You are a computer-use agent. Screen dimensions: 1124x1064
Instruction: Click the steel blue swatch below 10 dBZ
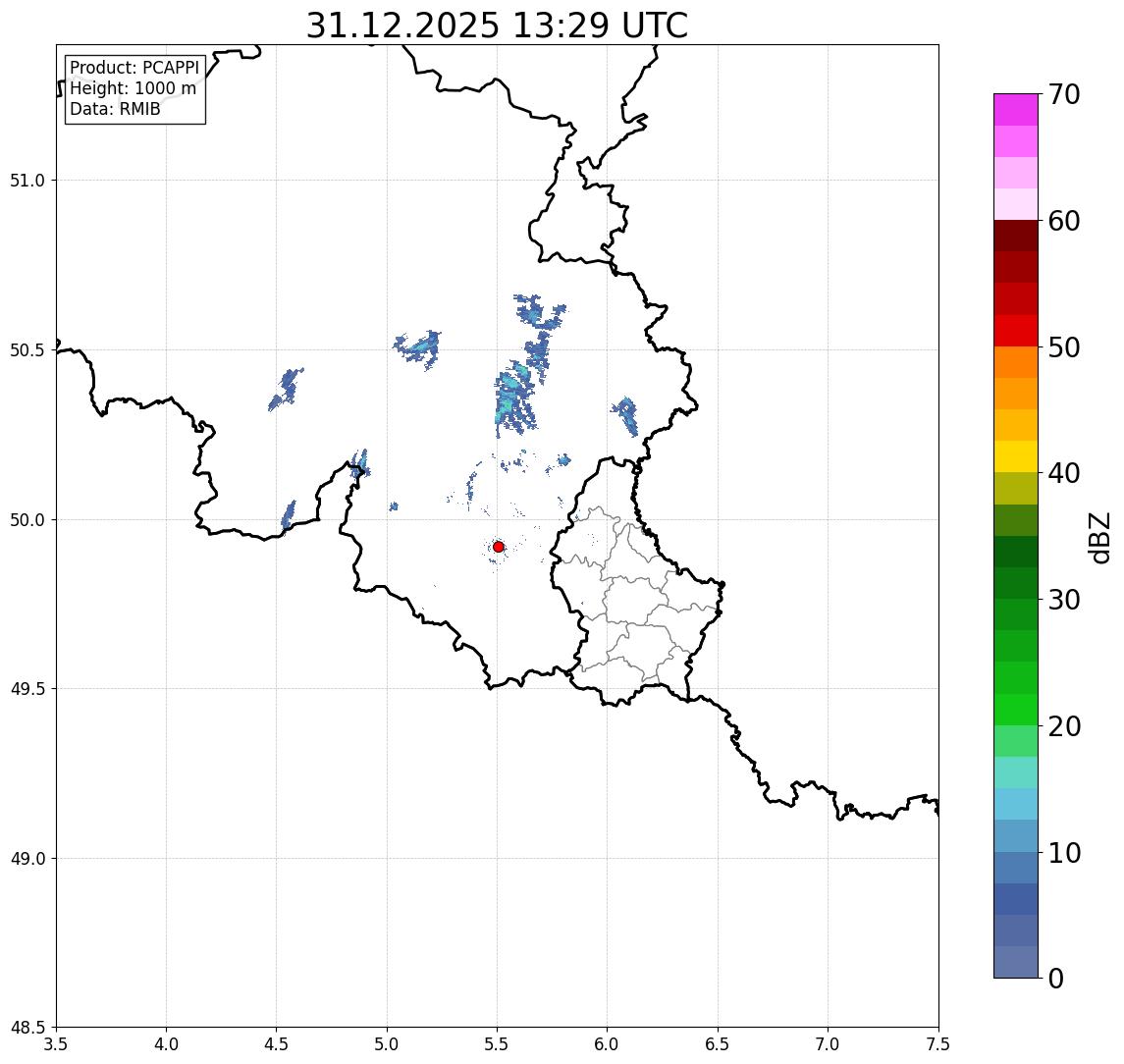(1016, 868)
